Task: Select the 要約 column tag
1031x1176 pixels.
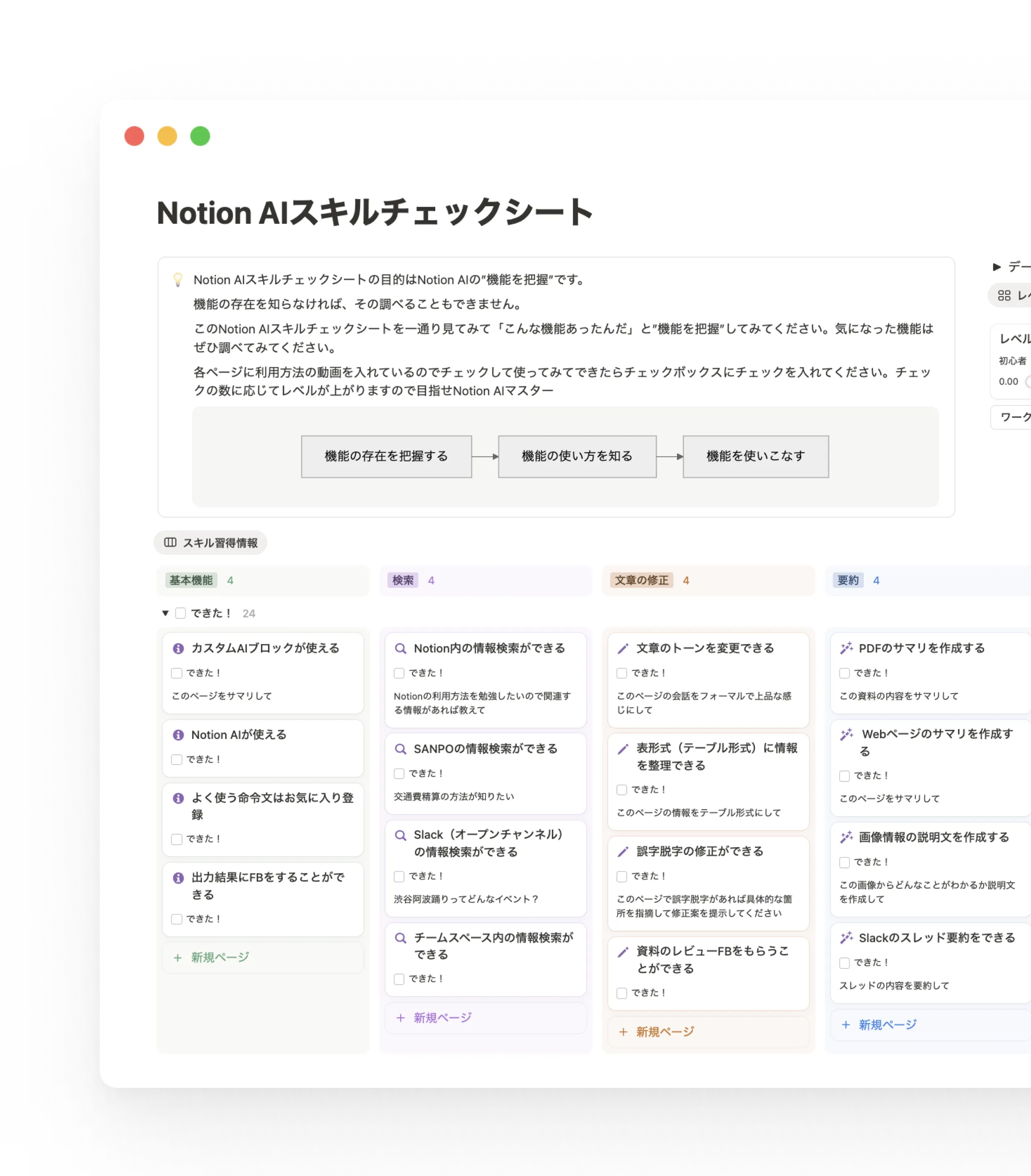Action: [x=848, y=581]
